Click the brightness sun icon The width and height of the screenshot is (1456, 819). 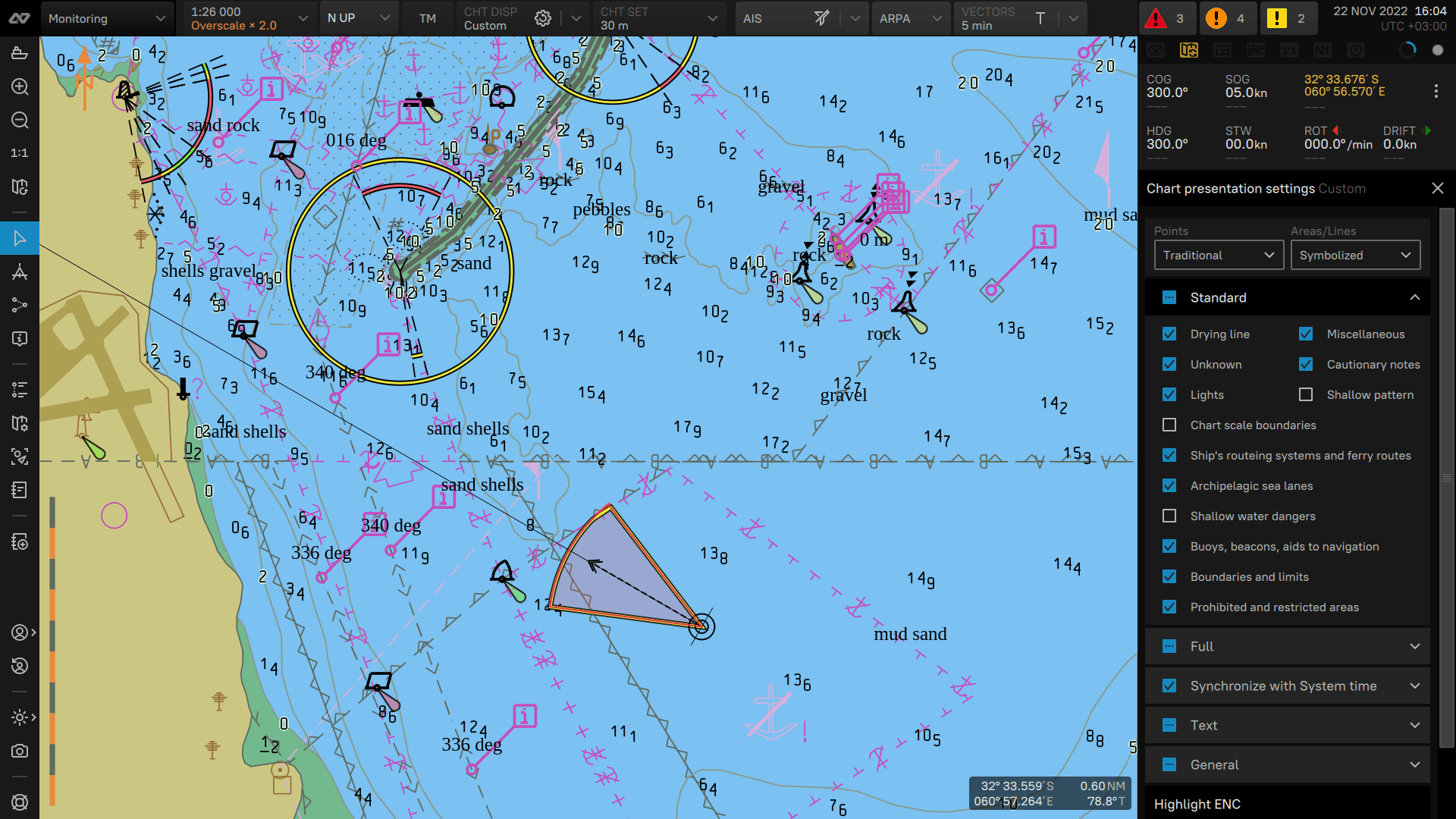coord(20,717)
